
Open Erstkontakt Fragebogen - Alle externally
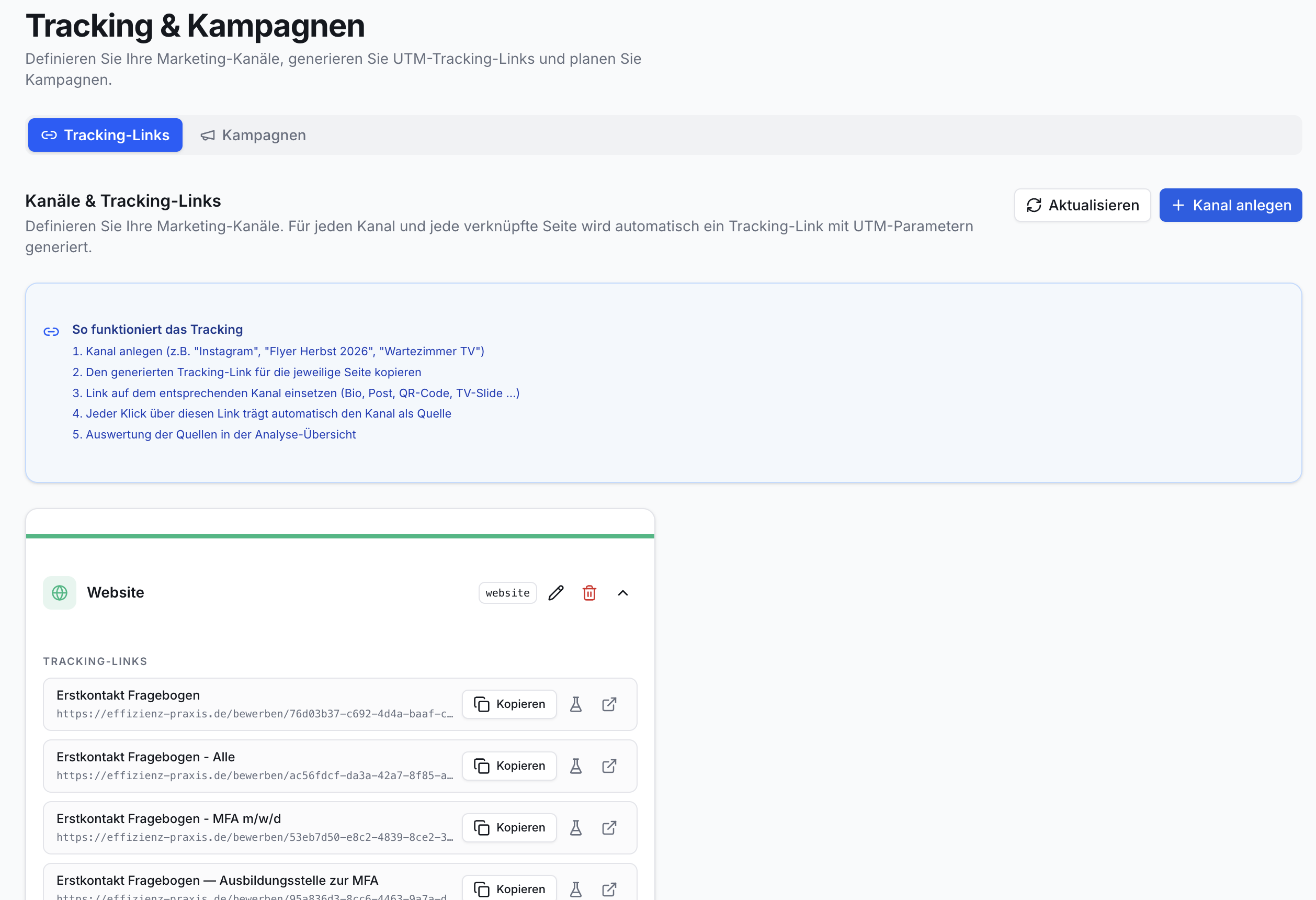(609, 766)
